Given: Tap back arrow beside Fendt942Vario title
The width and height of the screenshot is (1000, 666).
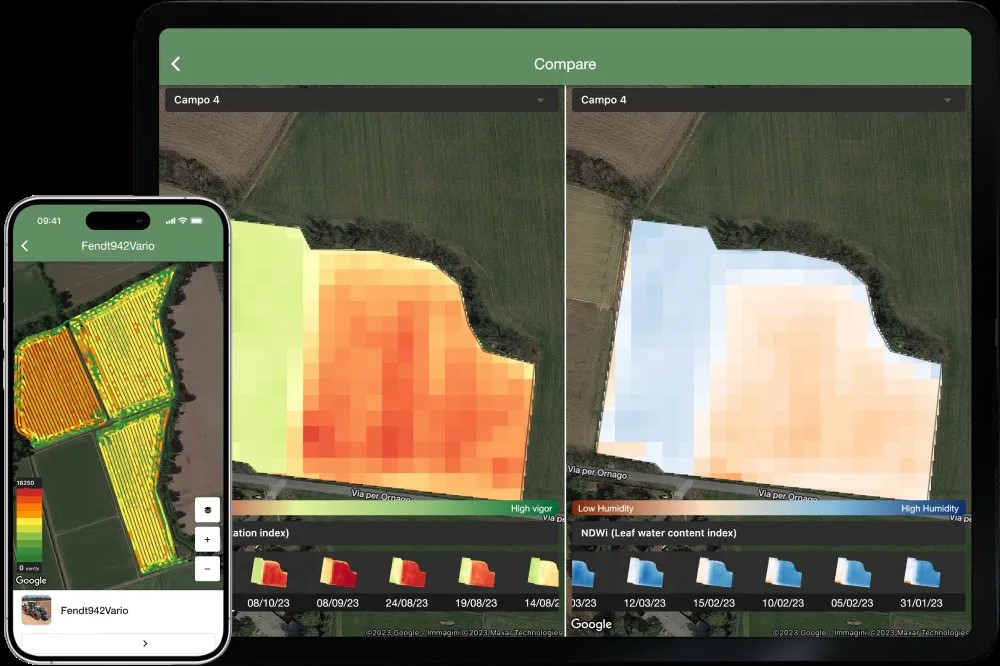Looking at the screenshot, I should tap(25, 246).
